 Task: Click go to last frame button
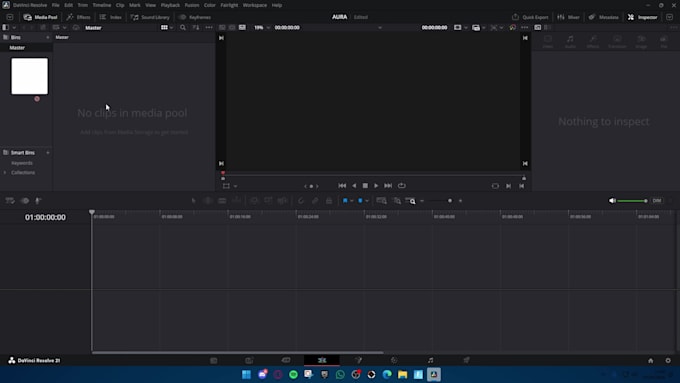(x=388, y=186)
